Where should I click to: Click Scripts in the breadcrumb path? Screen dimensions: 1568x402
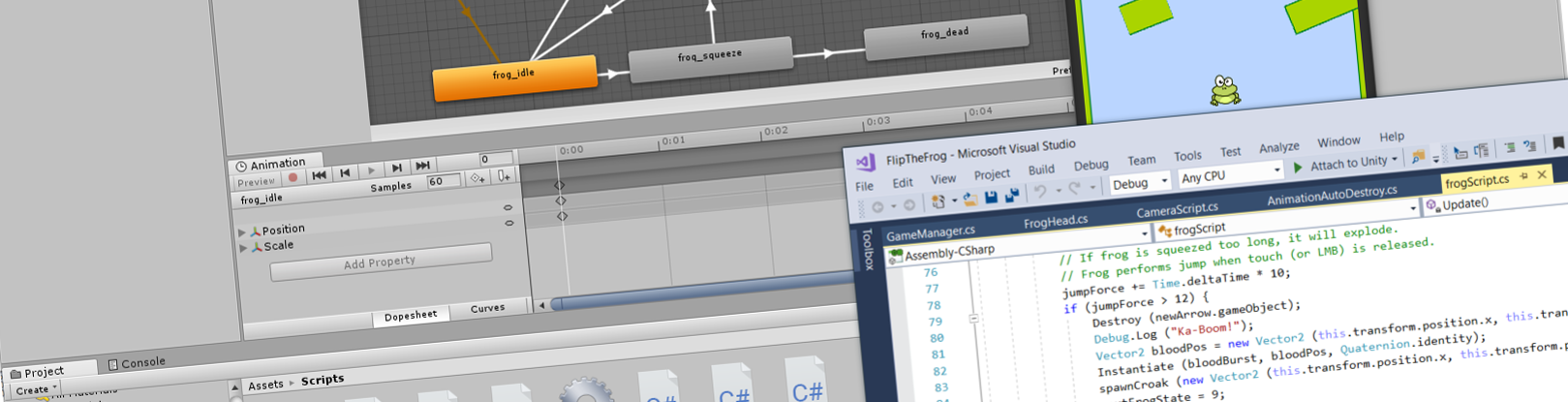323,380
